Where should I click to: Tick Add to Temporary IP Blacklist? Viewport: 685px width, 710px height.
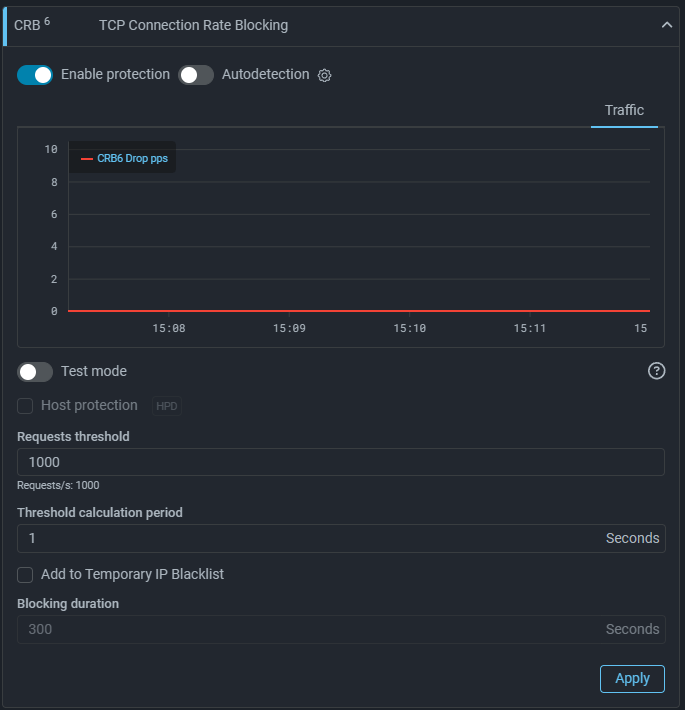(26, 575)
